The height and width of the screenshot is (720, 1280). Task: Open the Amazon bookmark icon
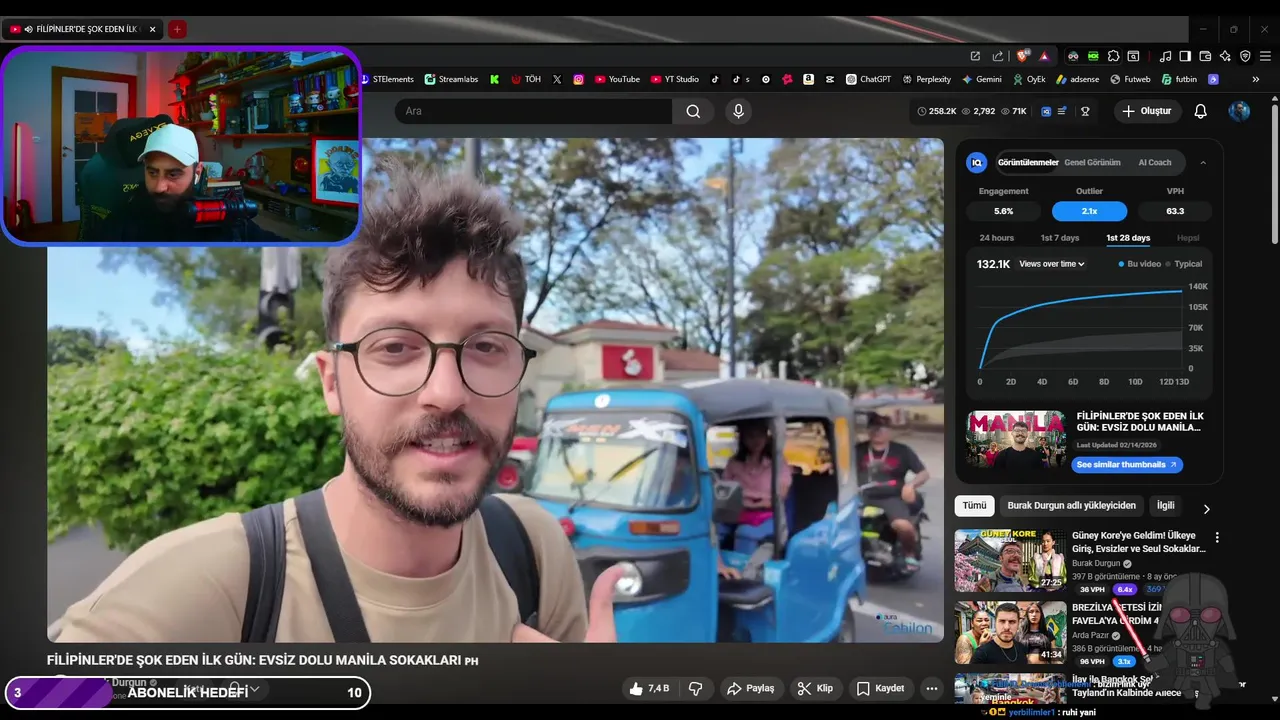tap(808, 79)
